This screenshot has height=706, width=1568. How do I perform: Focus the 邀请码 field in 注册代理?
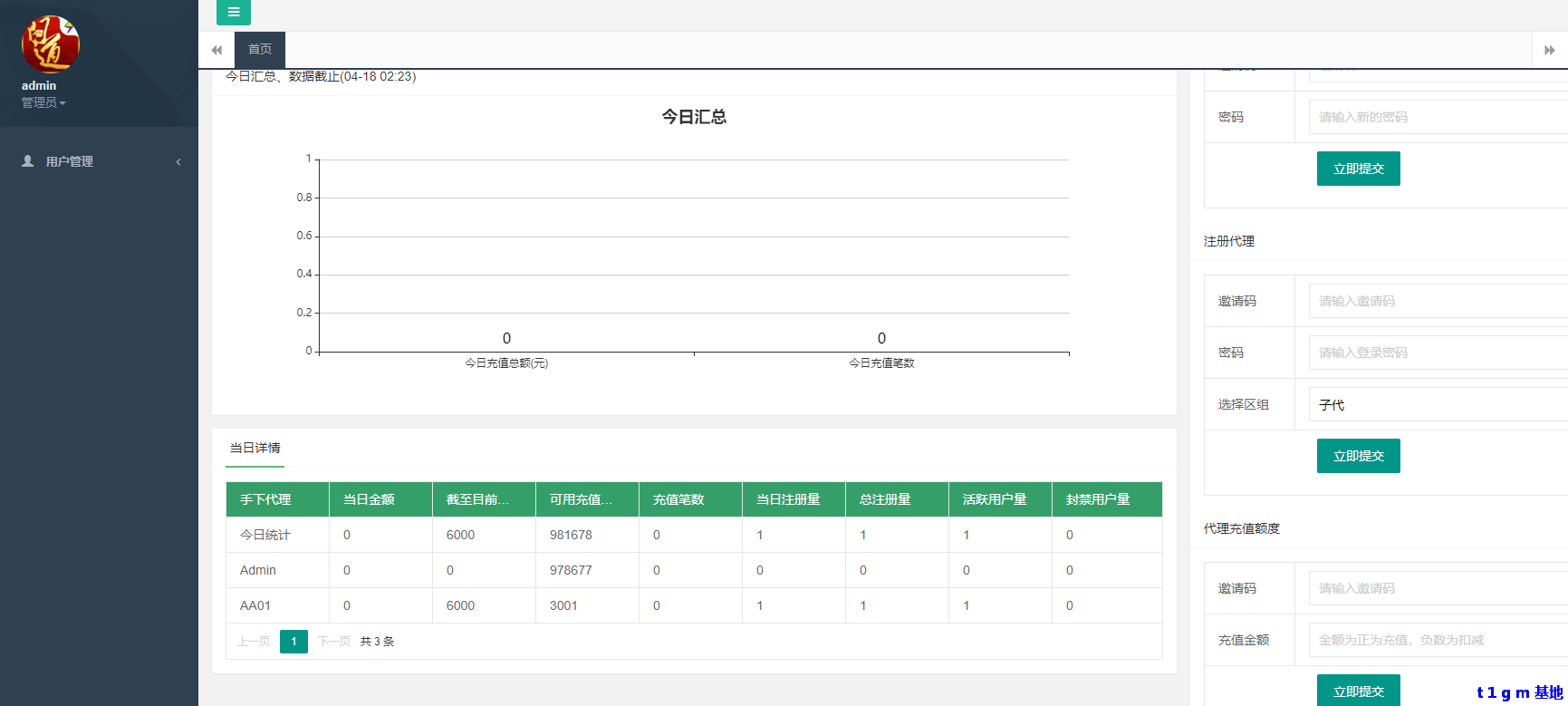pyautogui.click(x=1438, y=301)
